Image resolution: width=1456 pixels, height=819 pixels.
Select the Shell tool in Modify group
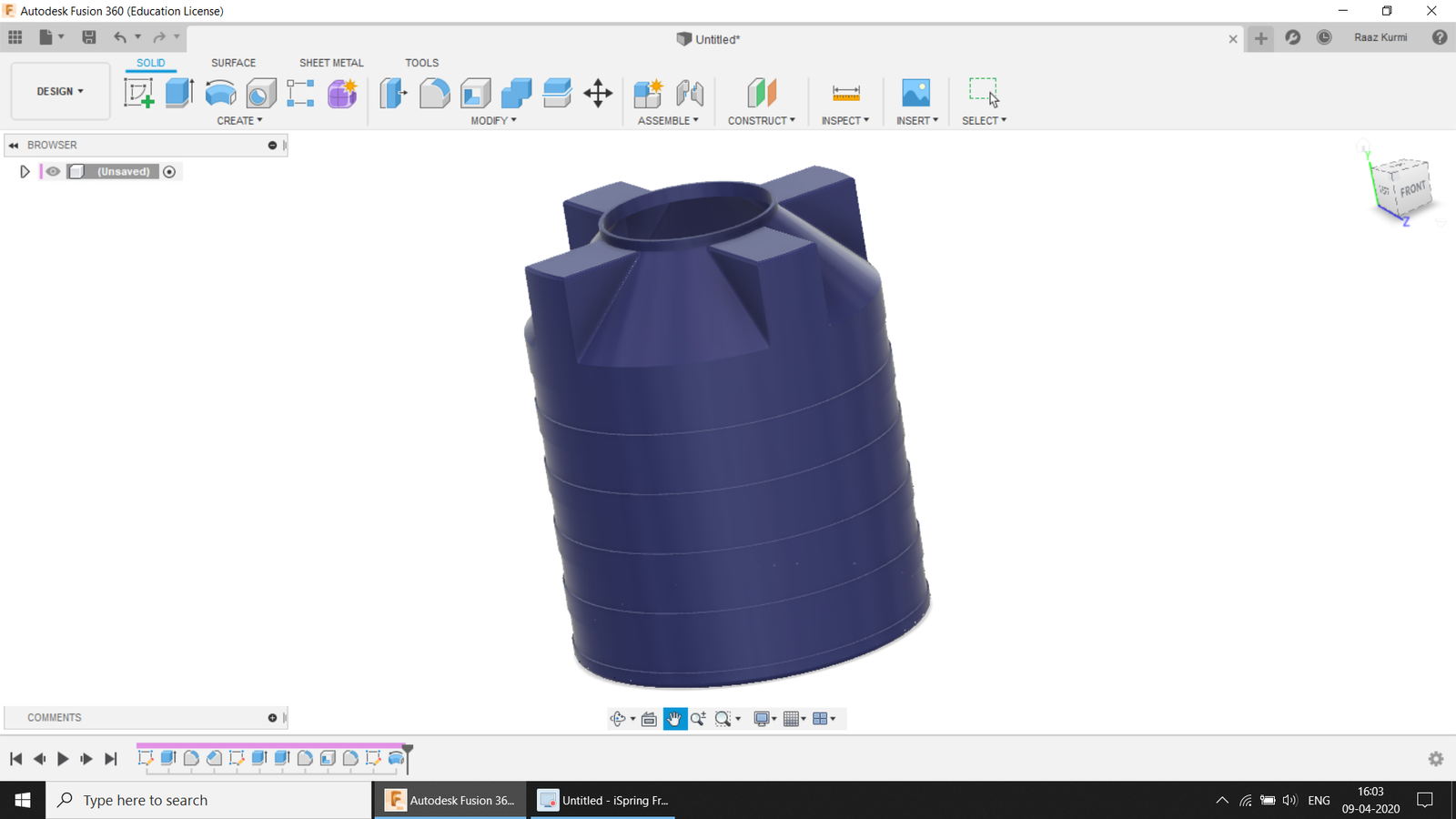tap(475, 93)
